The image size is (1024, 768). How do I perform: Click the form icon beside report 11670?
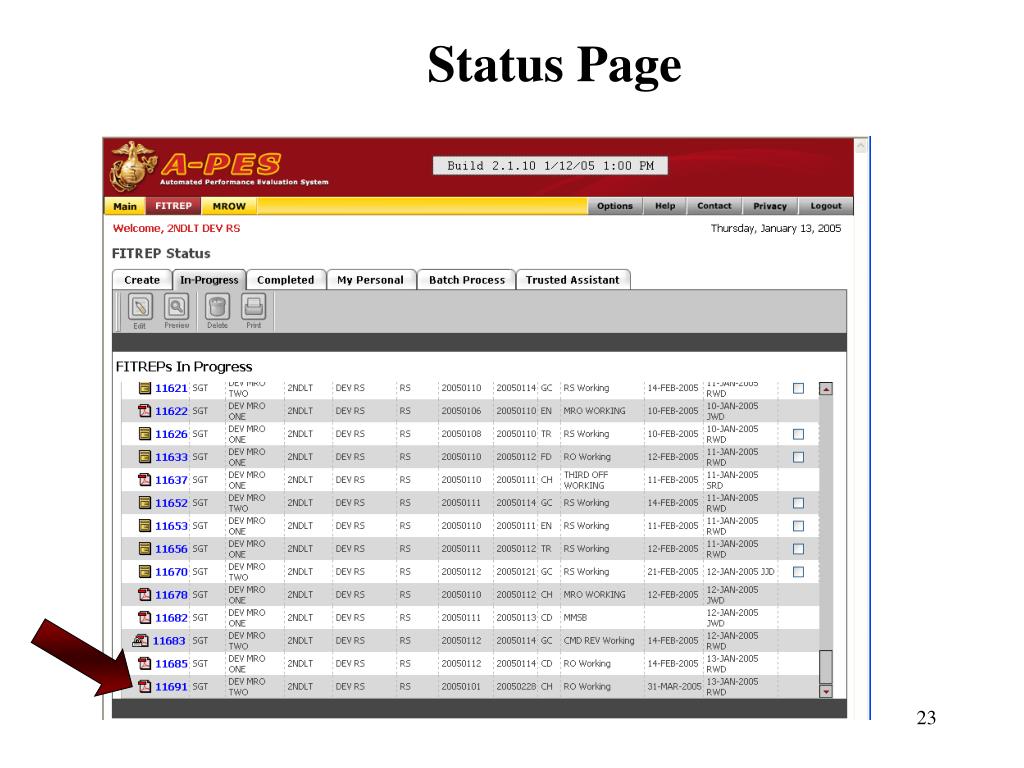coord(145,571)
